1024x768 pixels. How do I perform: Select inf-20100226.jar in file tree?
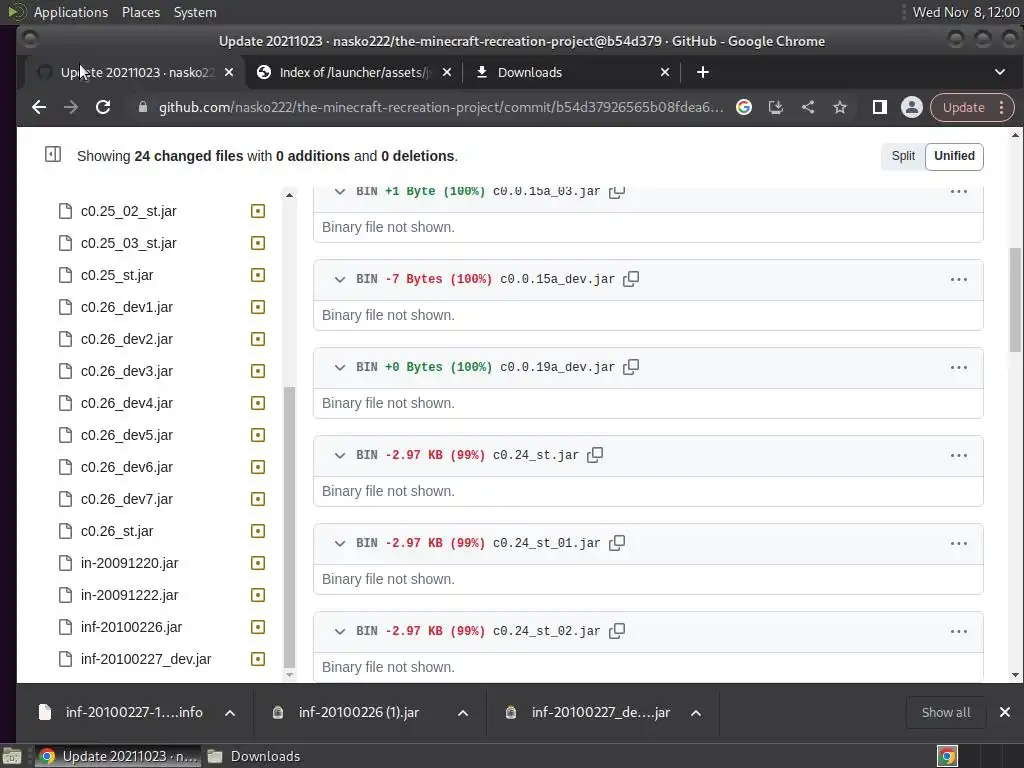pos(131,627)
